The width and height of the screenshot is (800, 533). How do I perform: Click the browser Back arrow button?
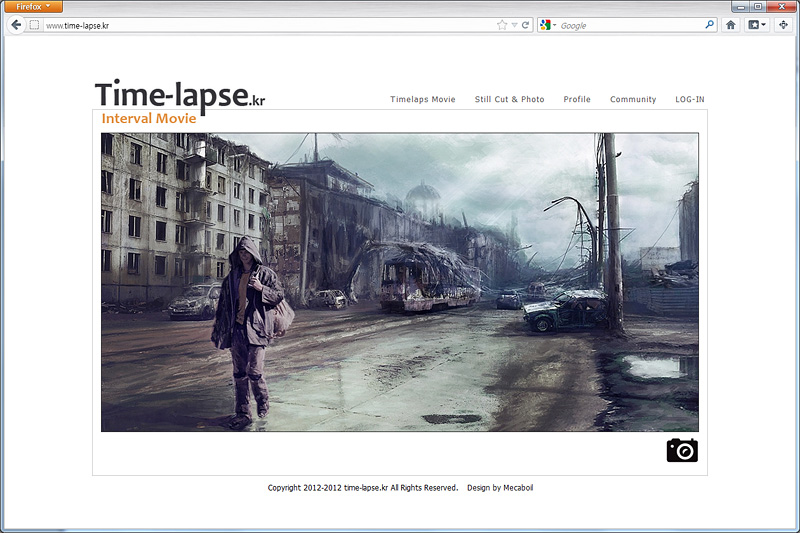pos(16,25)
